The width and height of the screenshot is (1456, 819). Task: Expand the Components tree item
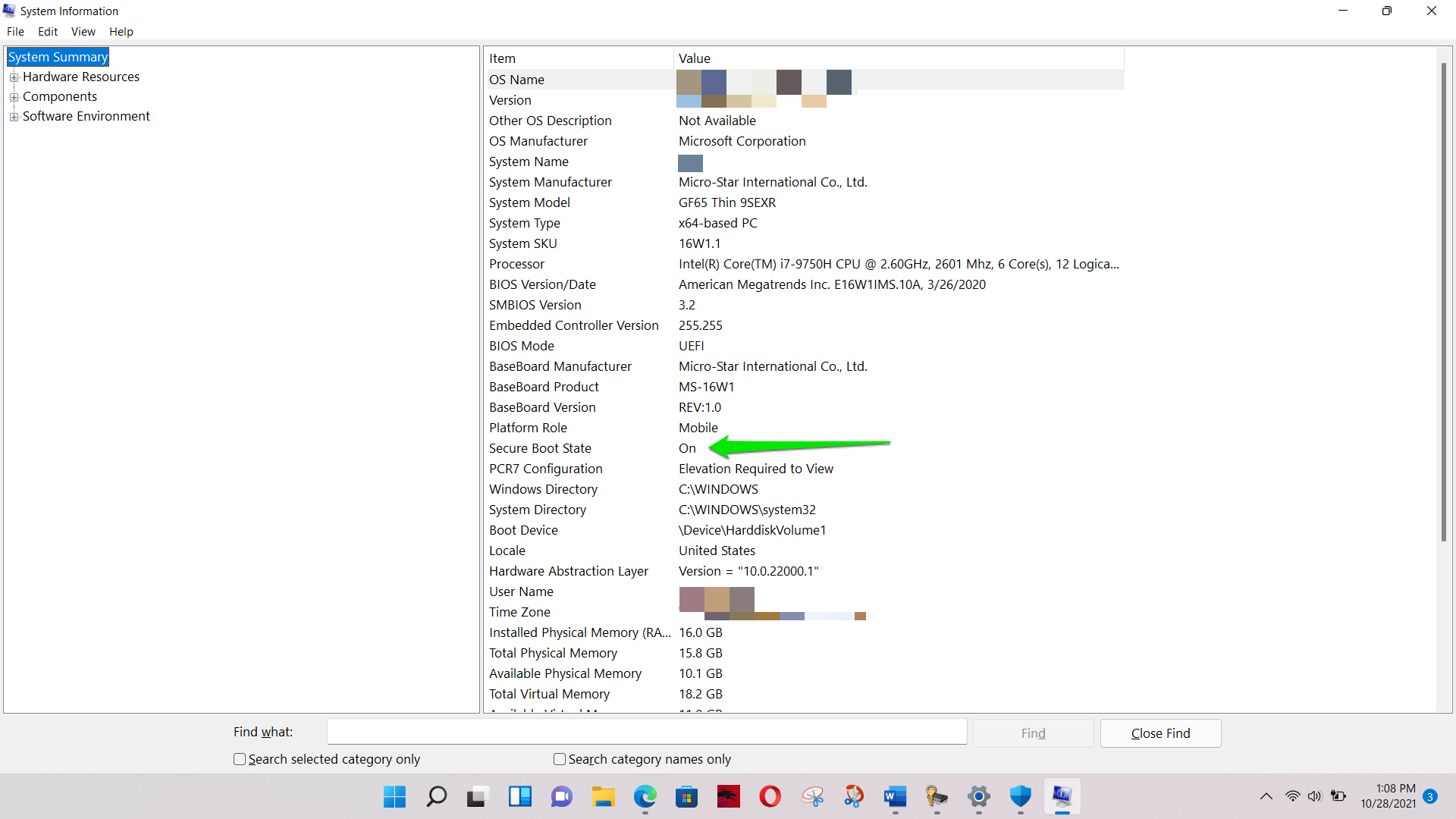coord(14,96)
